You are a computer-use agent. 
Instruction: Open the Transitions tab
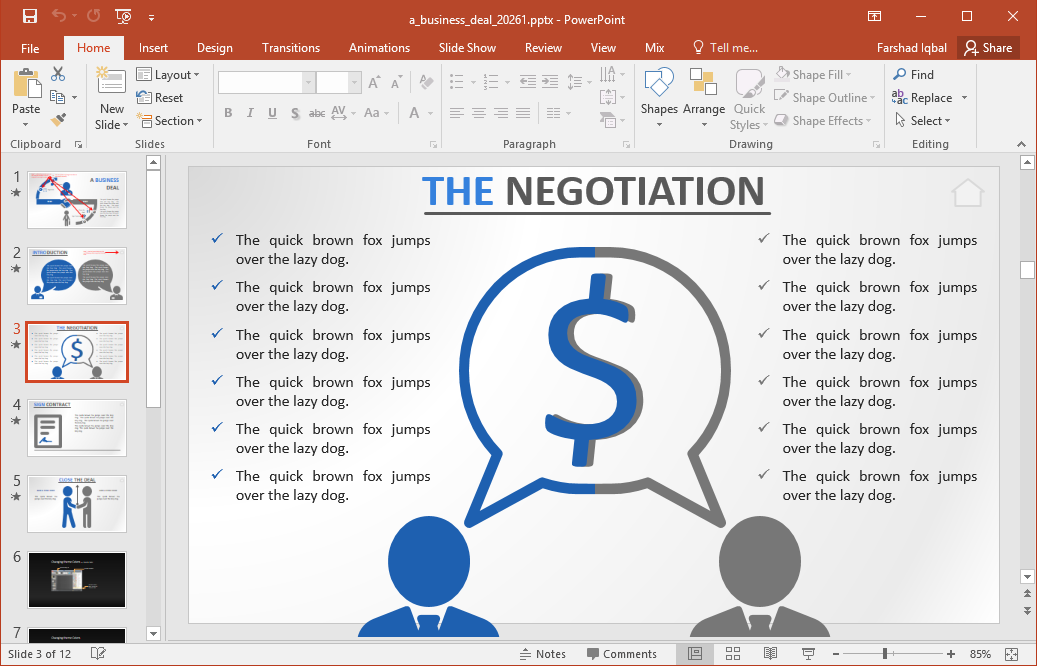click(x=291, y=48)
